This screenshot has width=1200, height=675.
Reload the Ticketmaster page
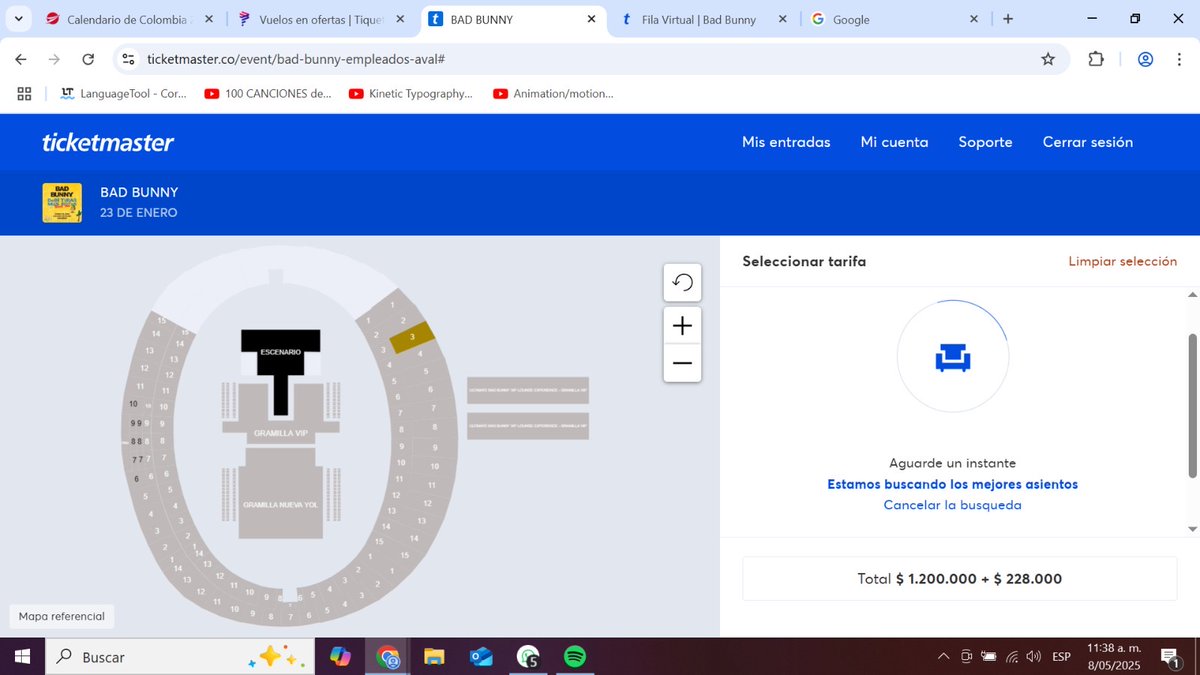click(88, 59)
